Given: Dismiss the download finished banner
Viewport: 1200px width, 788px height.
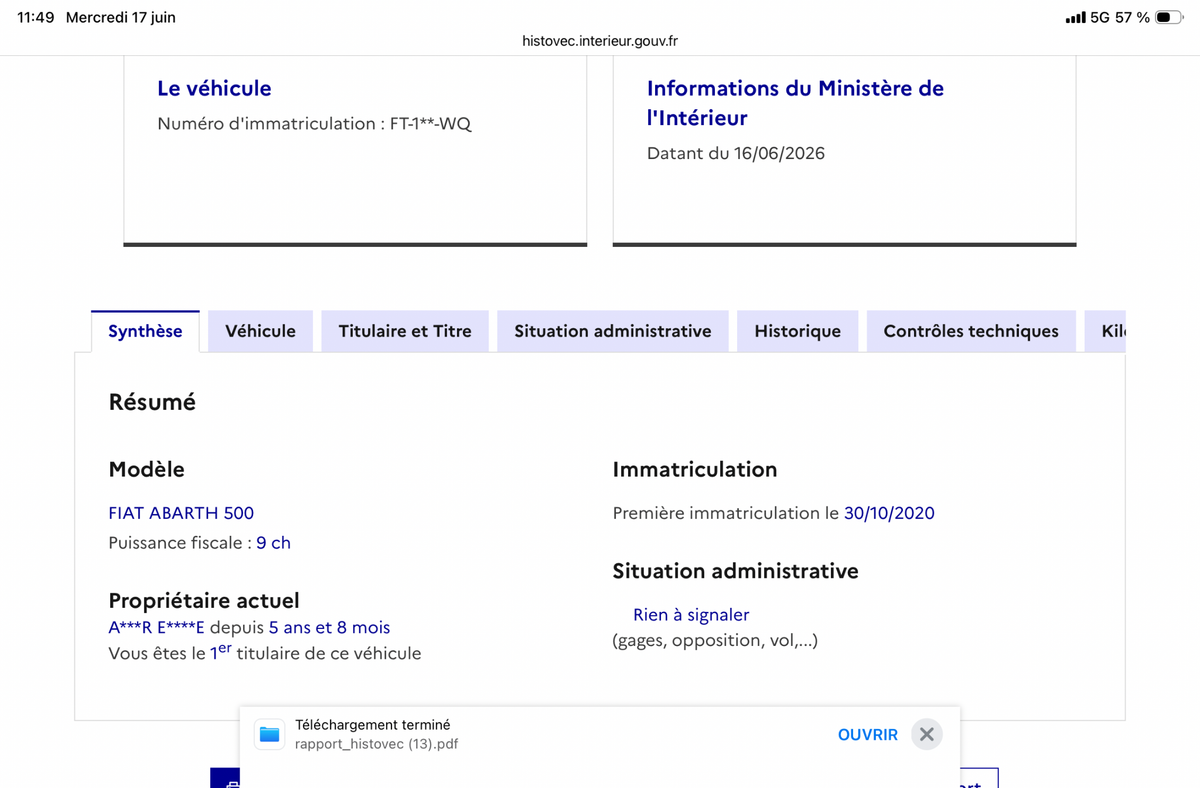Looking at the screenshot, I should click(927, 734).
